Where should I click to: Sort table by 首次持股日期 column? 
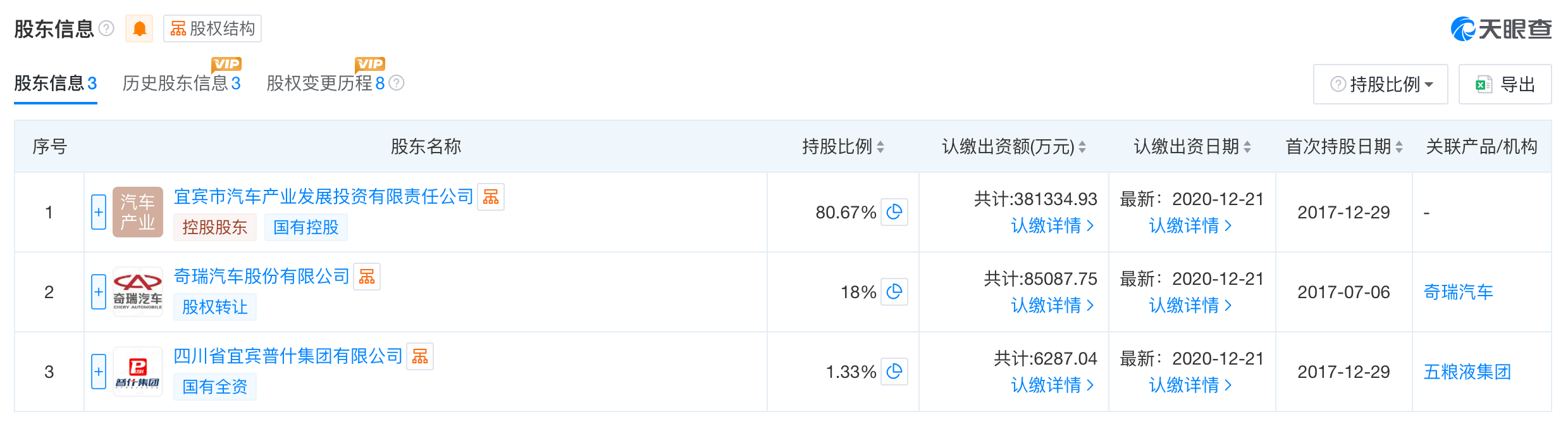coord(1344,147)
